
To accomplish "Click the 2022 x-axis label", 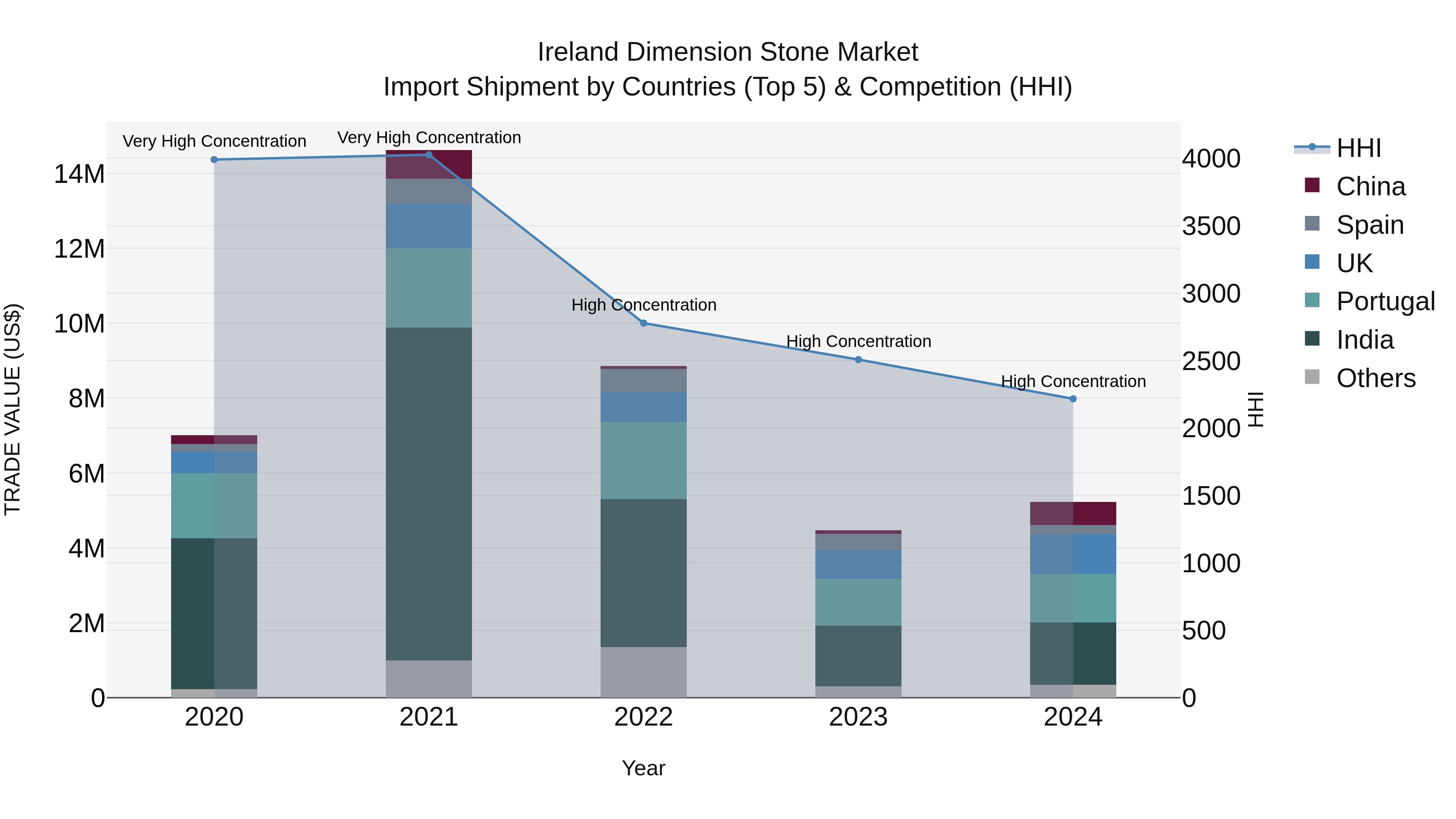I will click(643, 717).
